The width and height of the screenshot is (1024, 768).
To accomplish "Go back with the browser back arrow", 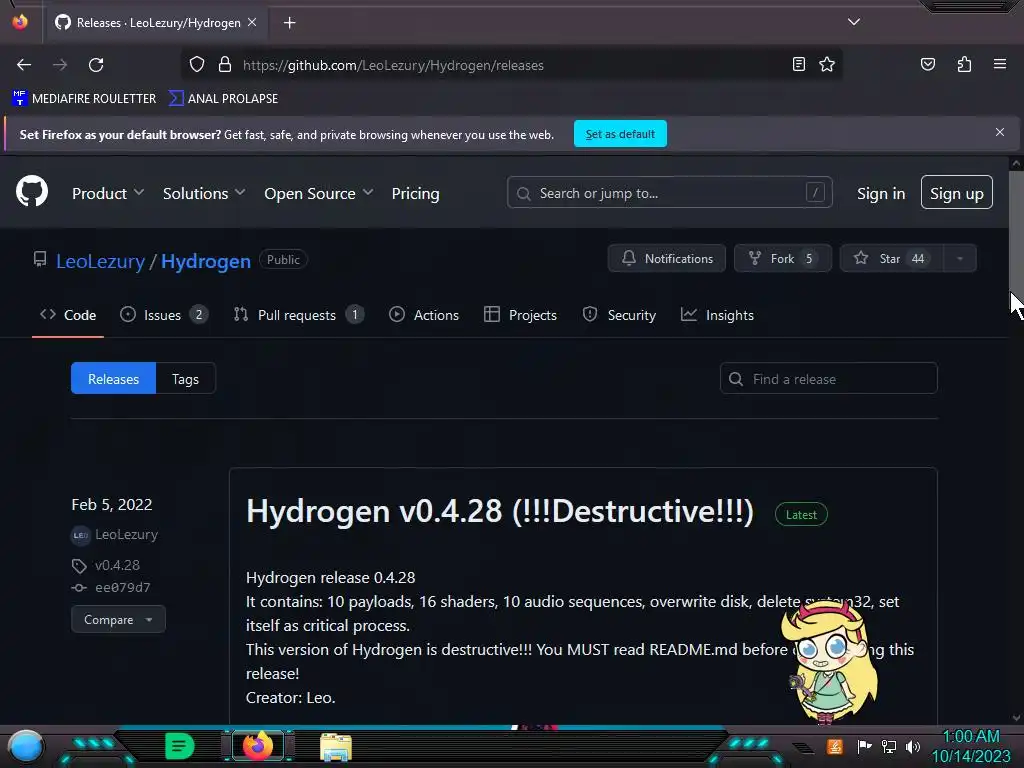I will point(24,65).
